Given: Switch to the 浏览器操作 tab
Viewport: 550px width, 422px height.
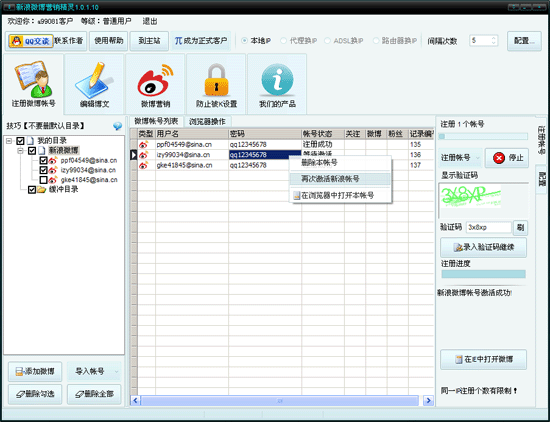Looking at the screenshot, I should tap(207, 122).
